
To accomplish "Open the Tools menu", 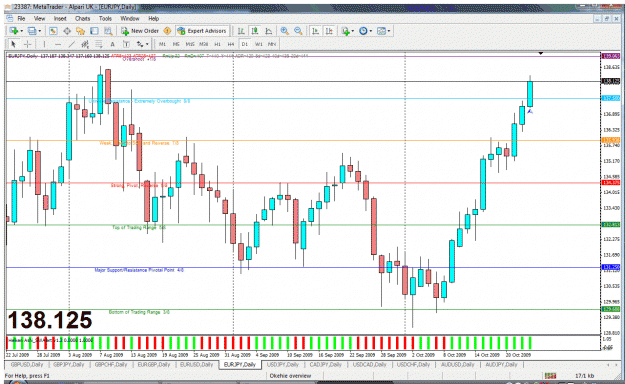I will click(x=105, y=18).
